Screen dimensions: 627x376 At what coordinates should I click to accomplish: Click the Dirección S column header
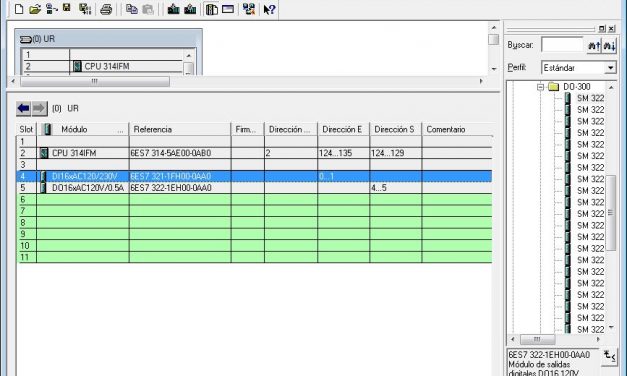[x=396, y=129]
